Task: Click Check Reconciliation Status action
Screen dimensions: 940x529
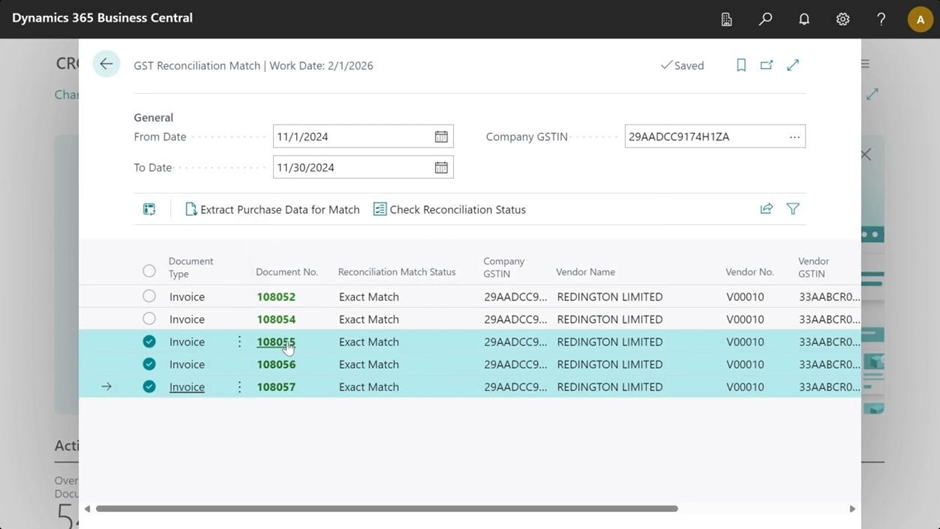Action: (449, 210)
